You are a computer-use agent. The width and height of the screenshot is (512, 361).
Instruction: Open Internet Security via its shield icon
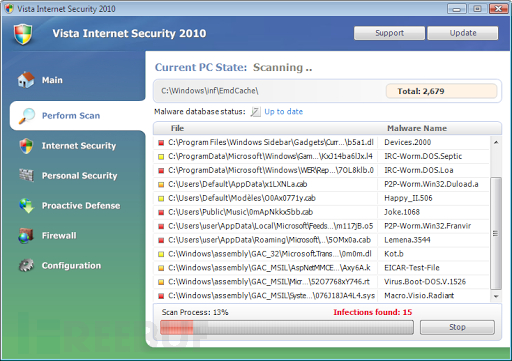26,146
